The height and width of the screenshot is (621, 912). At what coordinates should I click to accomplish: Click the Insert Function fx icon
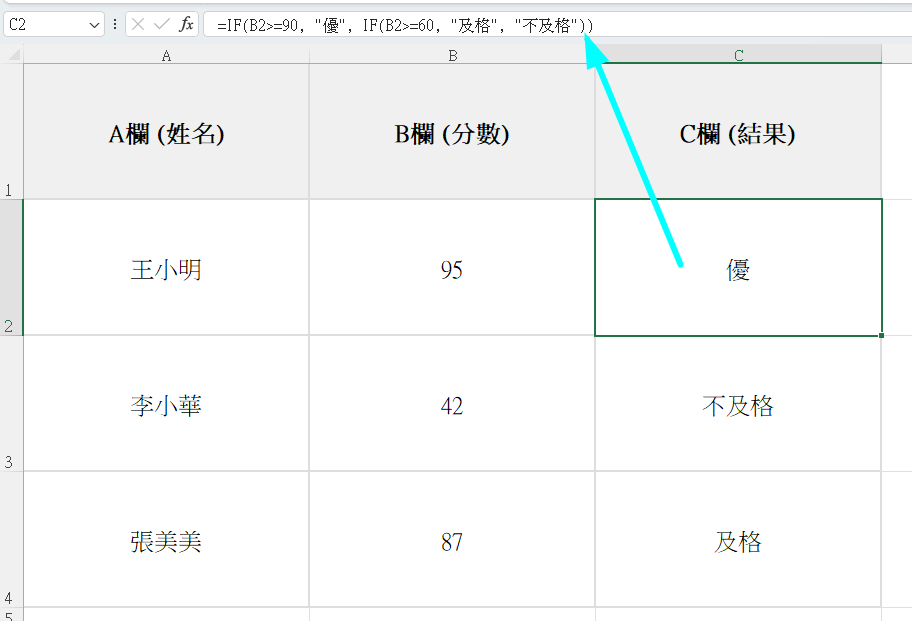point(186,24)
